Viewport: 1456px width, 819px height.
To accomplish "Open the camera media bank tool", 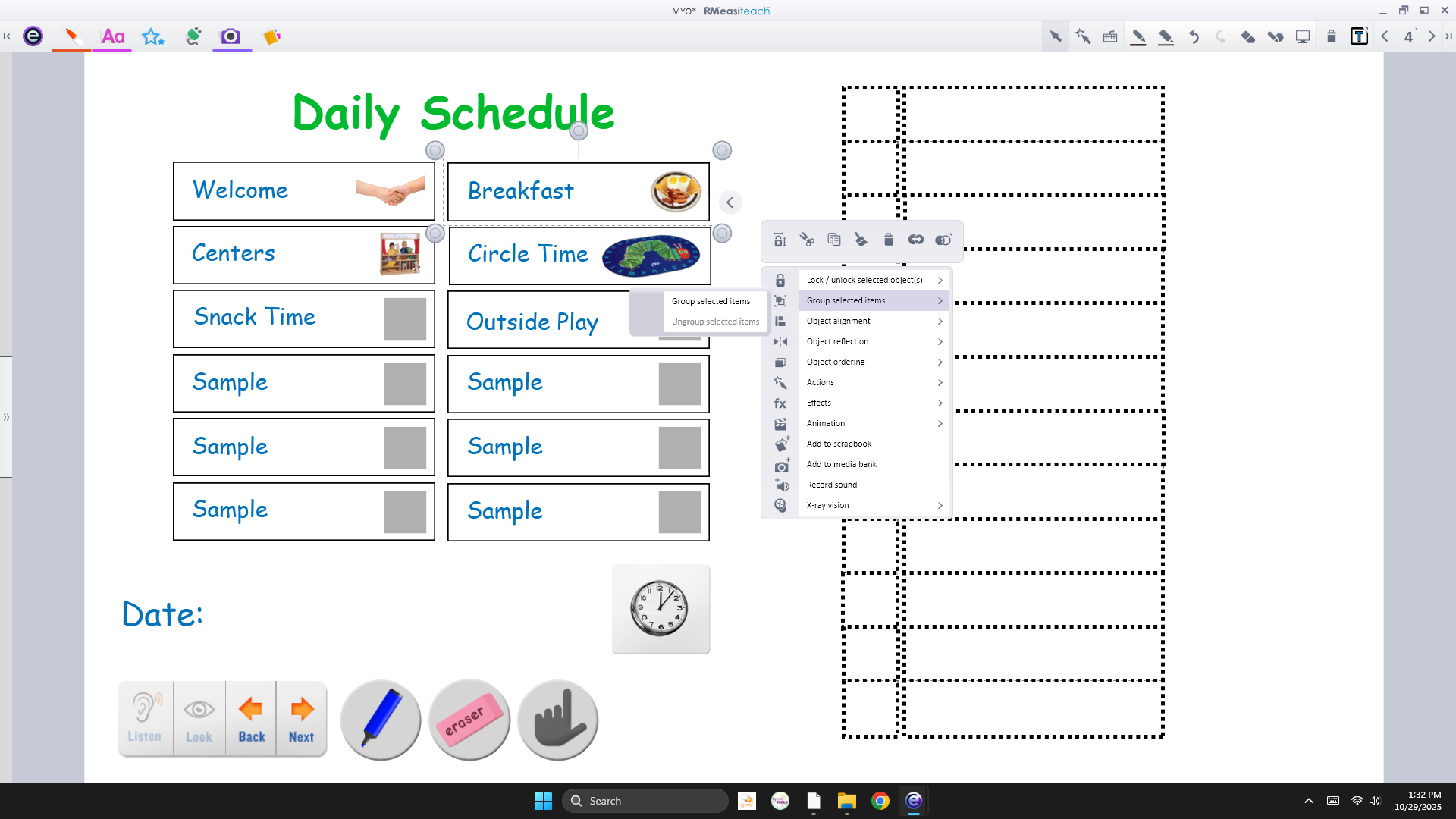I will [x=231, y=36].
